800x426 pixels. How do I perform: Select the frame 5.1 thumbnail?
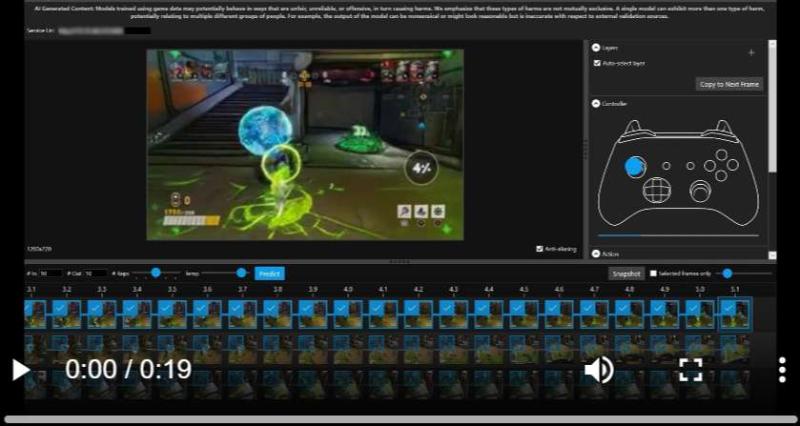(735, 315)
